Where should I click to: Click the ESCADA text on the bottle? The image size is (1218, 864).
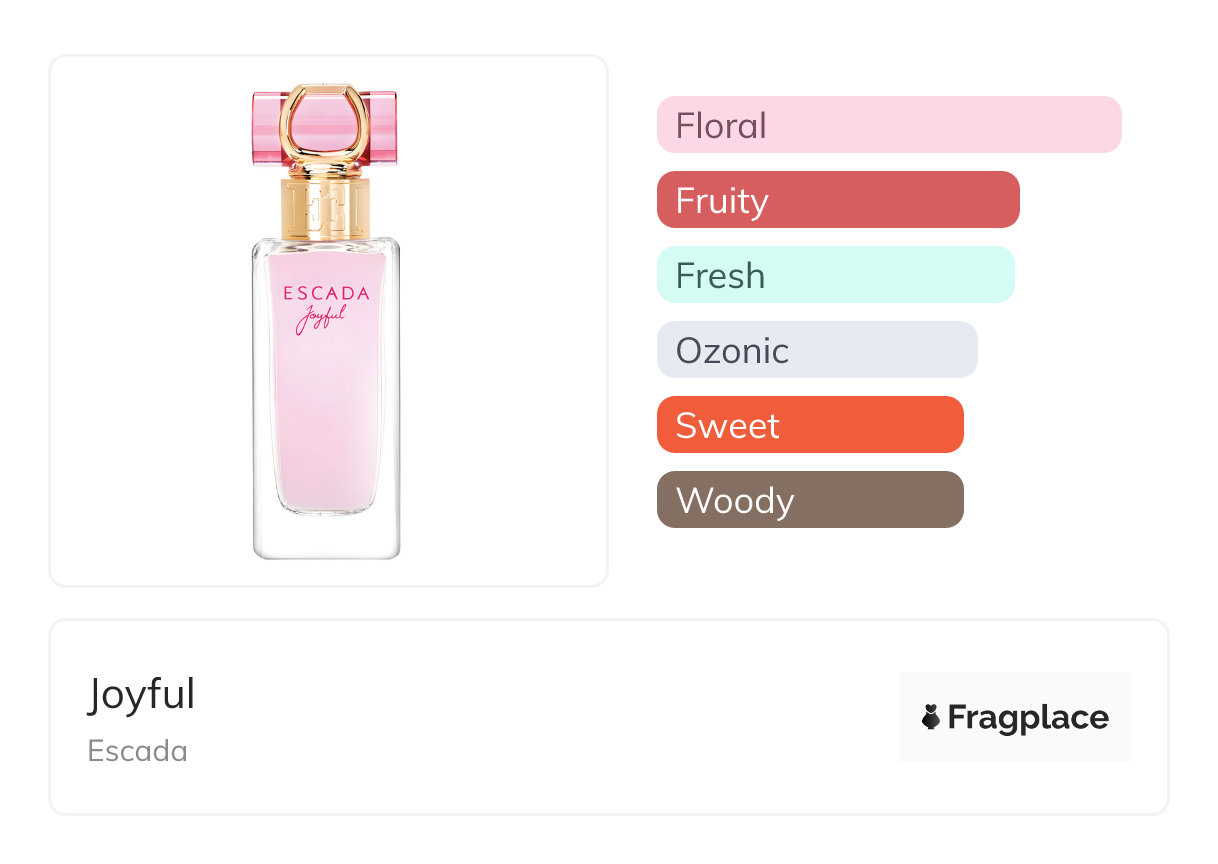326,294
